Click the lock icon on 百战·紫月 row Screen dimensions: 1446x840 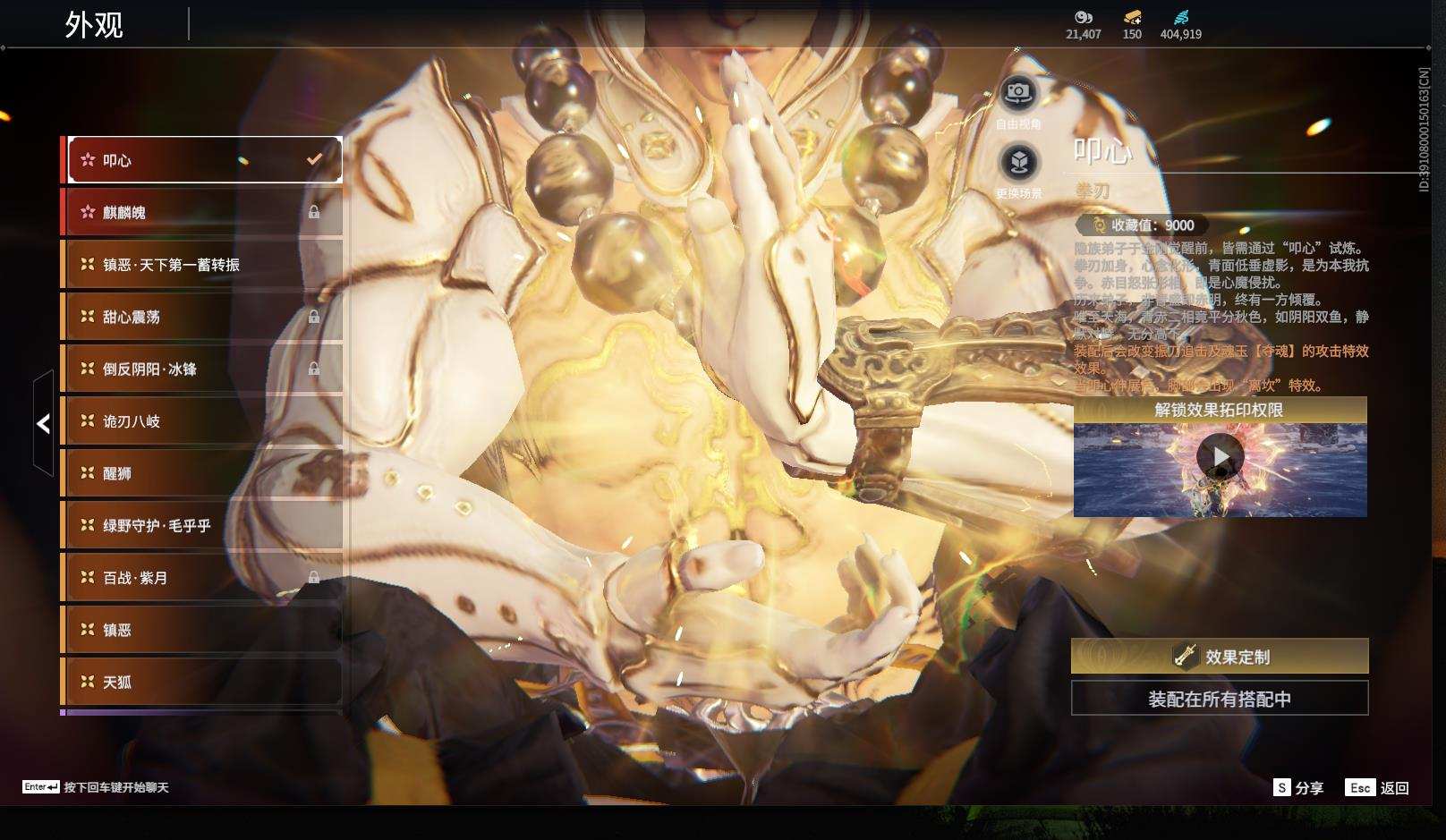[314, 578]
